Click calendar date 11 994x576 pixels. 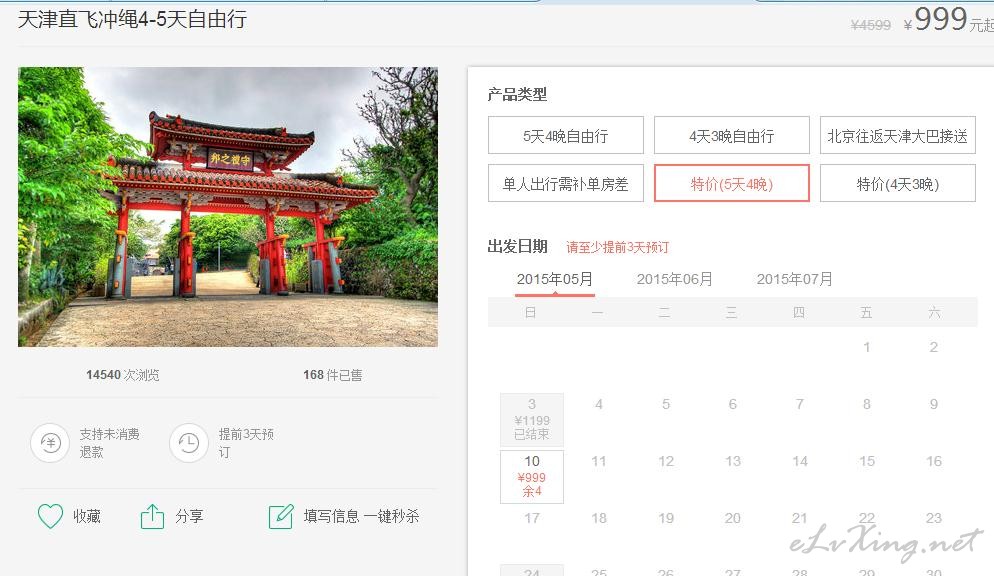pyautogui.click(x=598, y=461)
